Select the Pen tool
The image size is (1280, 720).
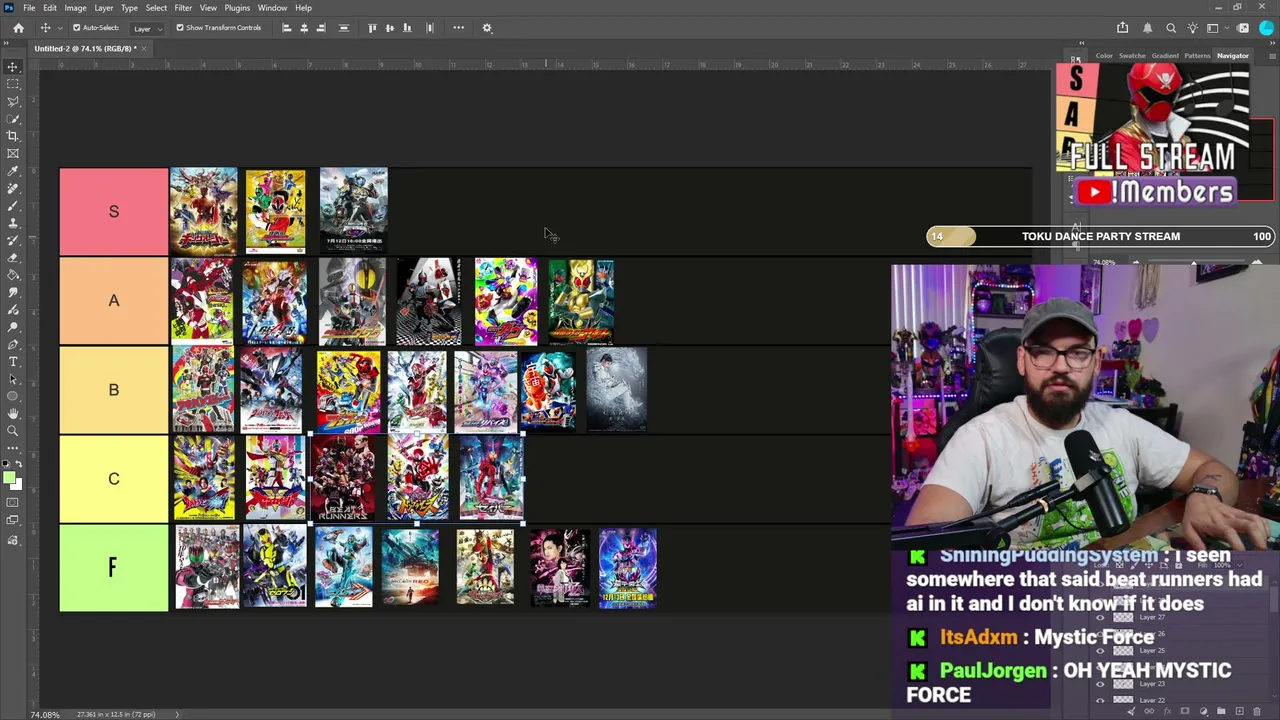(x=13, y=344)
